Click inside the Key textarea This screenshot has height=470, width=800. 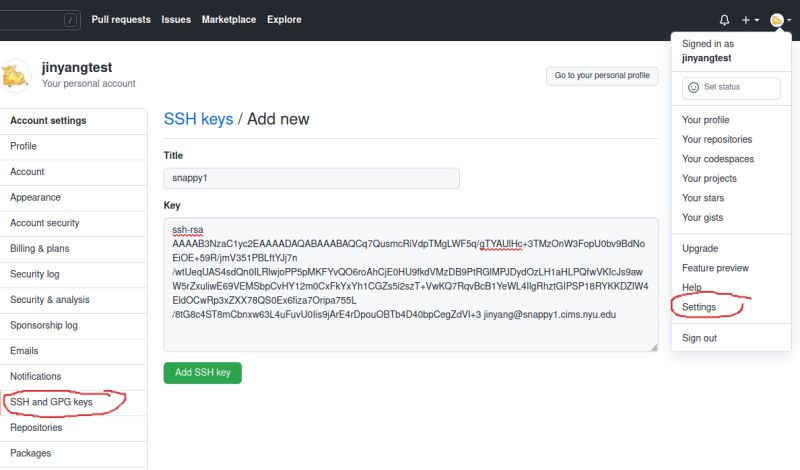pos(411,285)
